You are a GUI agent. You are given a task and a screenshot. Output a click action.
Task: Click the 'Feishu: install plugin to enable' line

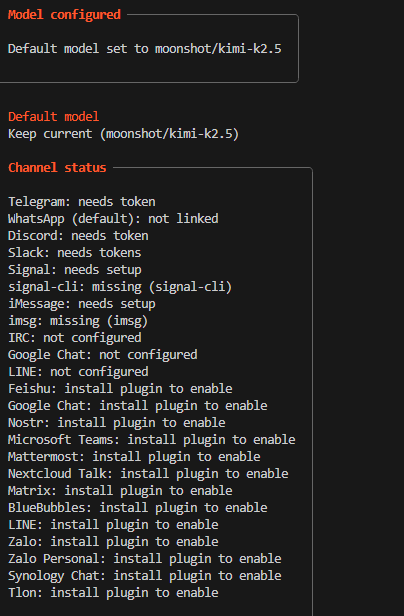120,389
